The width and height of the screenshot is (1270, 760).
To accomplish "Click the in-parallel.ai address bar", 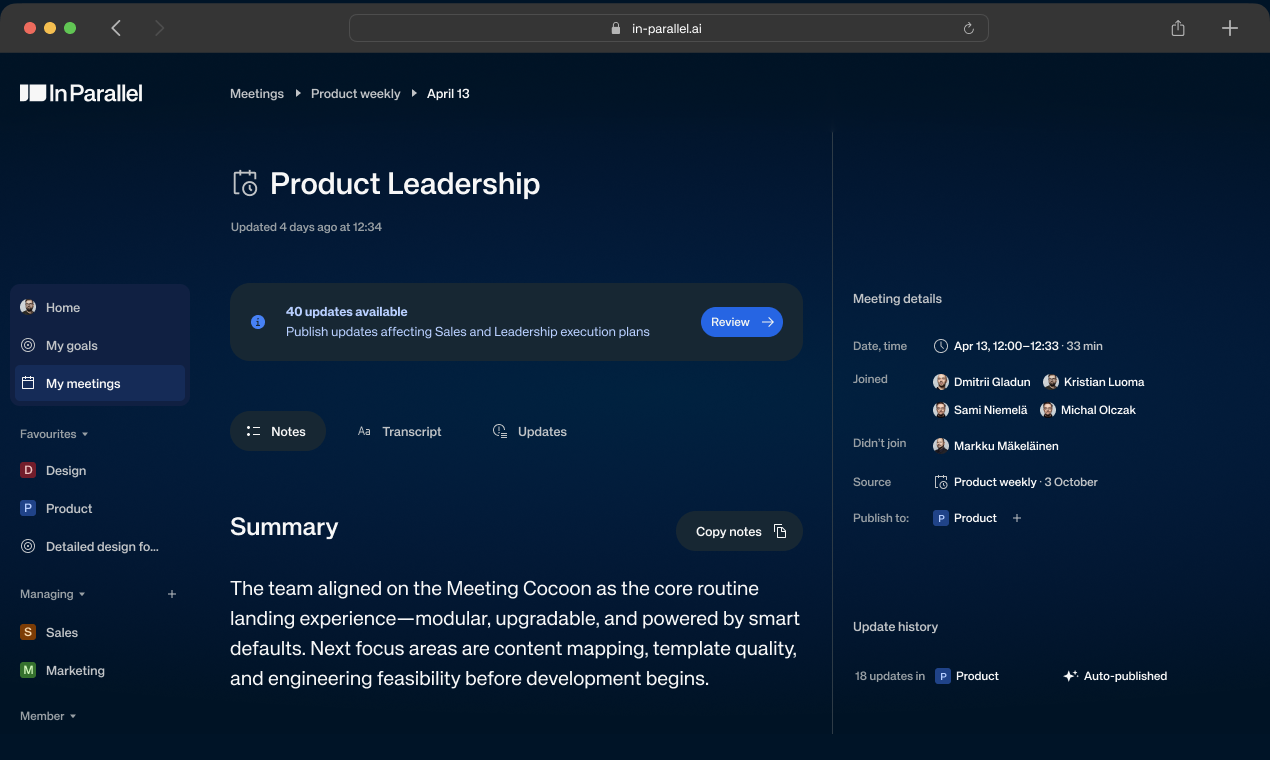I will (x=668, y=28).
